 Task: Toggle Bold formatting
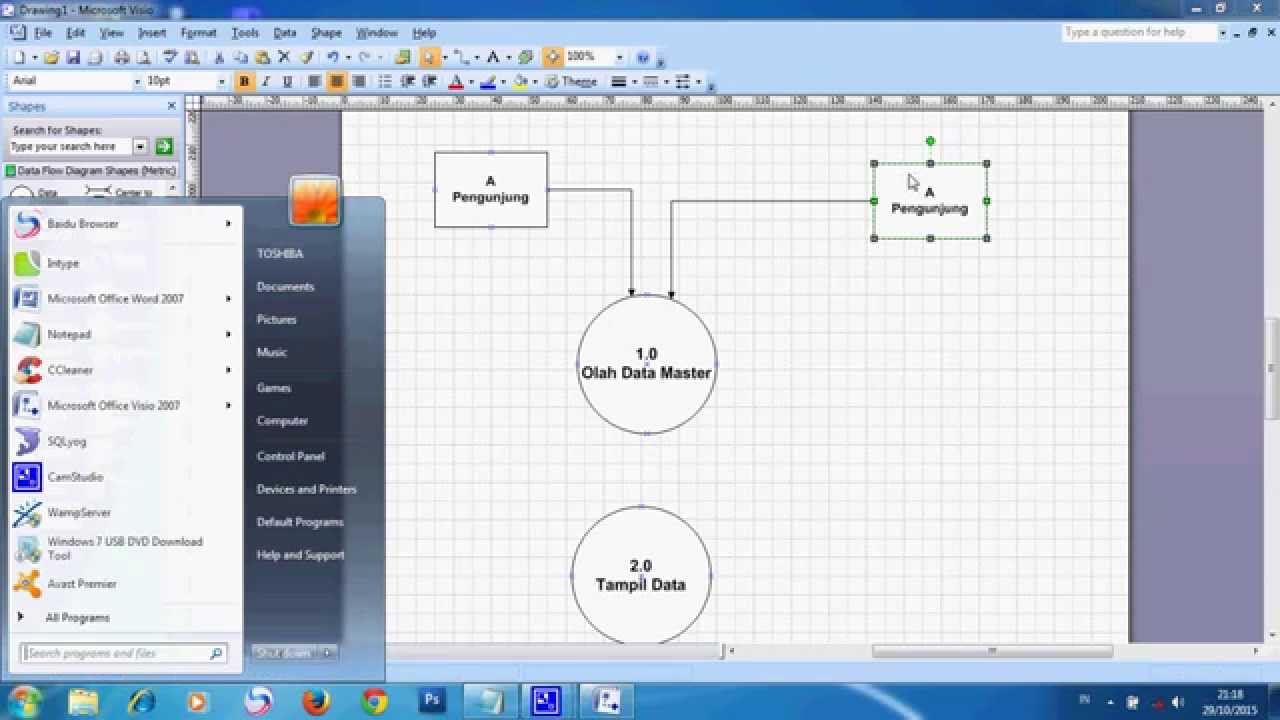tap(244, 81)
